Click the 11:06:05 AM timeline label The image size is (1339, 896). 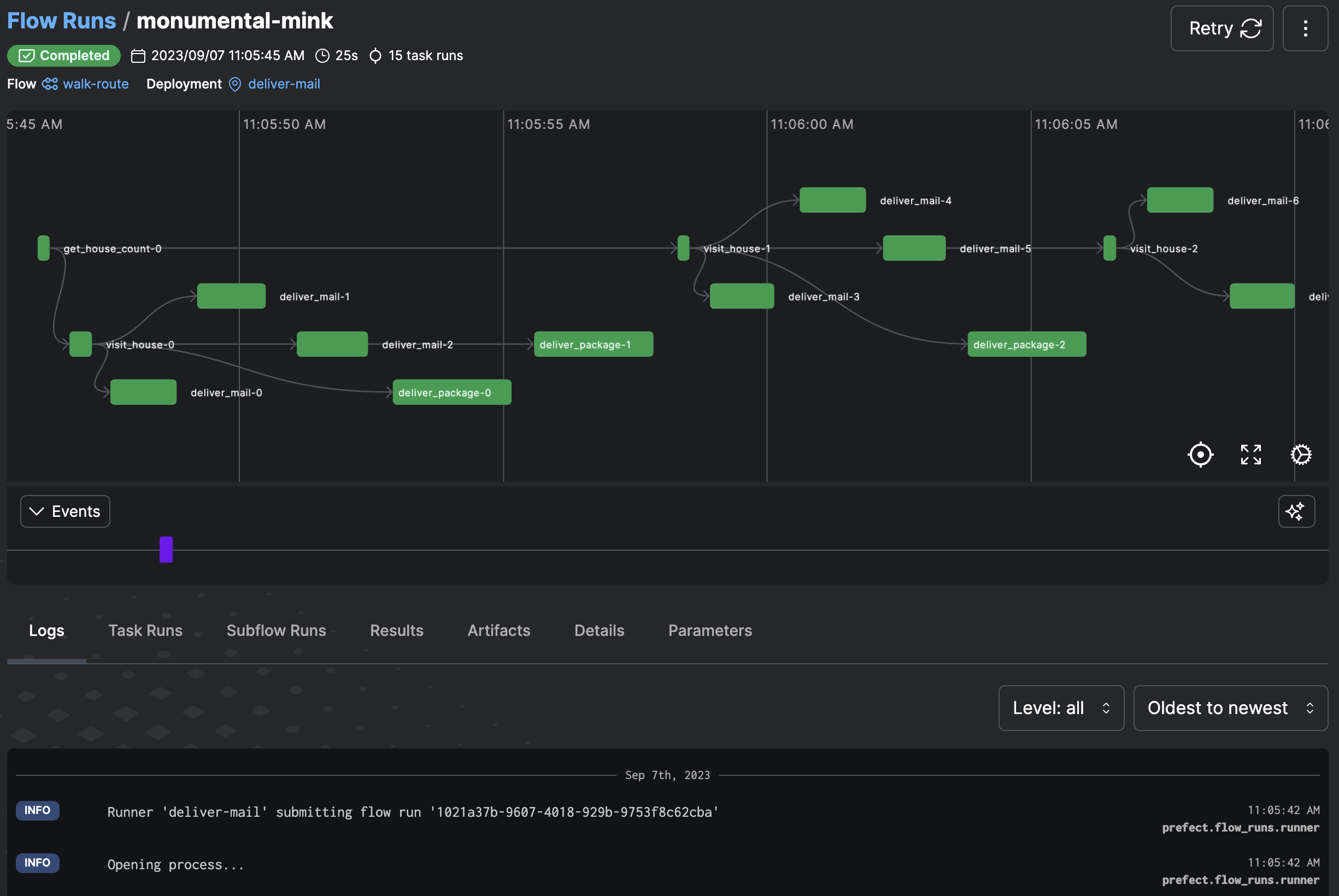click(1076, 124)
